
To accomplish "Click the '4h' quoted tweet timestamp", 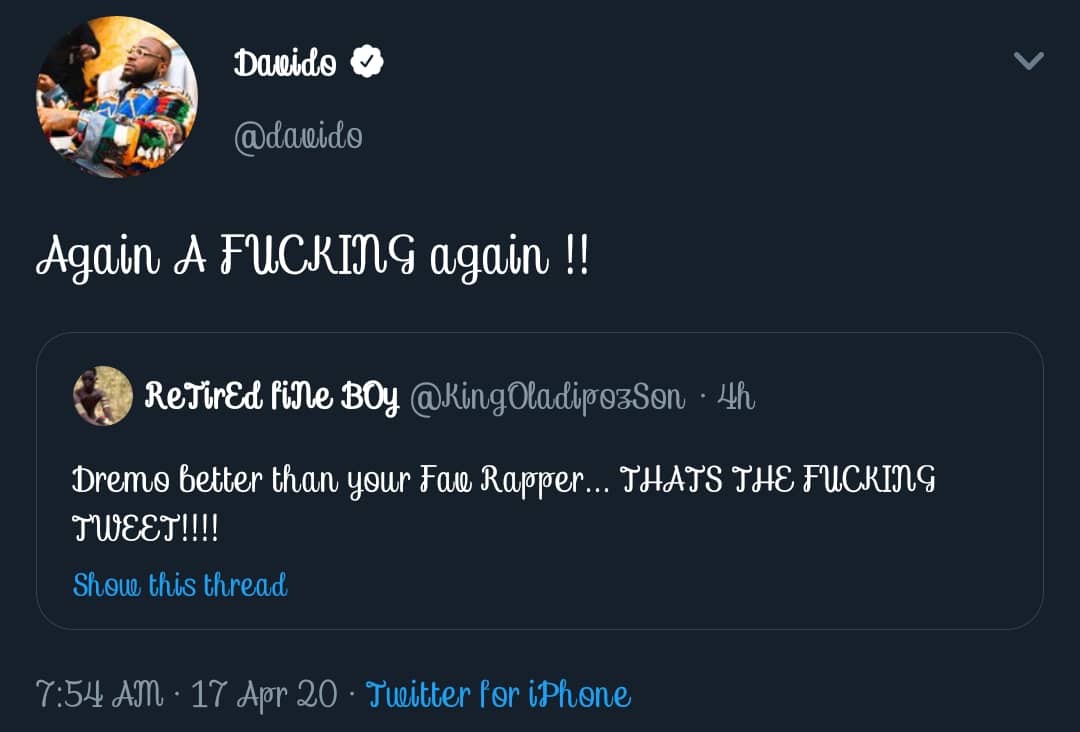I will (x=735, y=397).
